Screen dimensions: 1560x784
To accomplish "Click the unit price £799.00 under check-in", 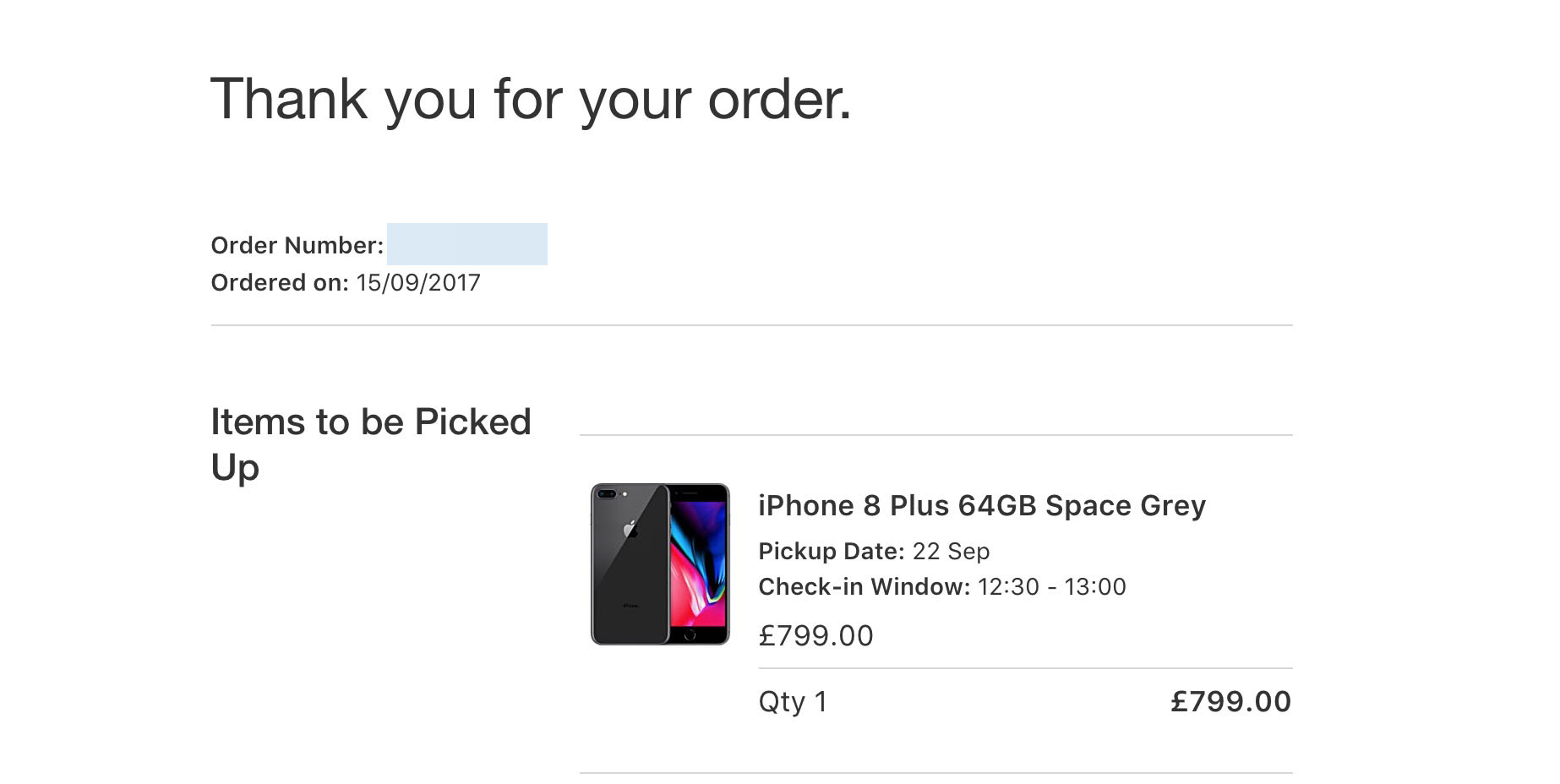I will point(816,635).
